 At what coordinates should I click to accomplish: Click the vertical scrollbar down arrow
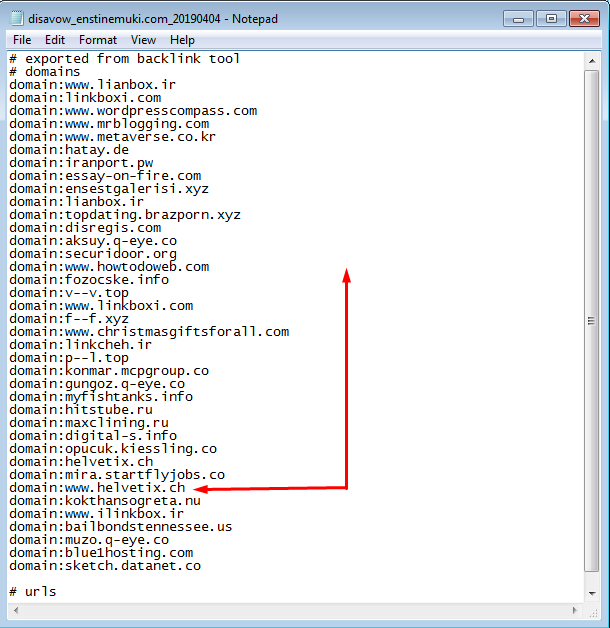pos(592,594)
